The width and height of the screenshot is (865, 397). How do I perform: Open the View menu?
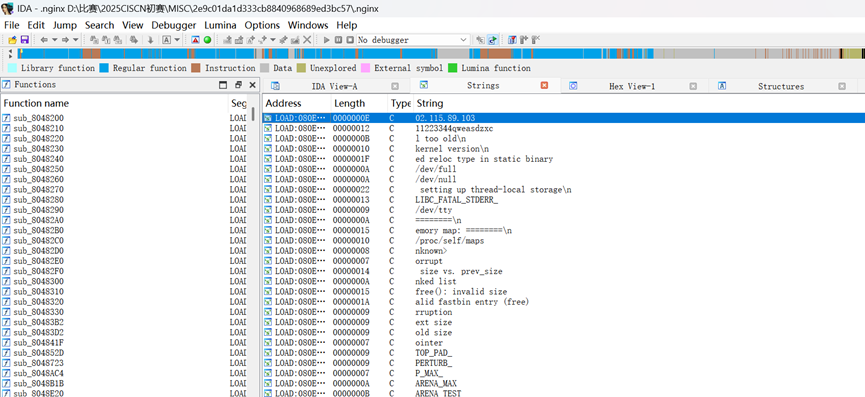pos(132,25)
